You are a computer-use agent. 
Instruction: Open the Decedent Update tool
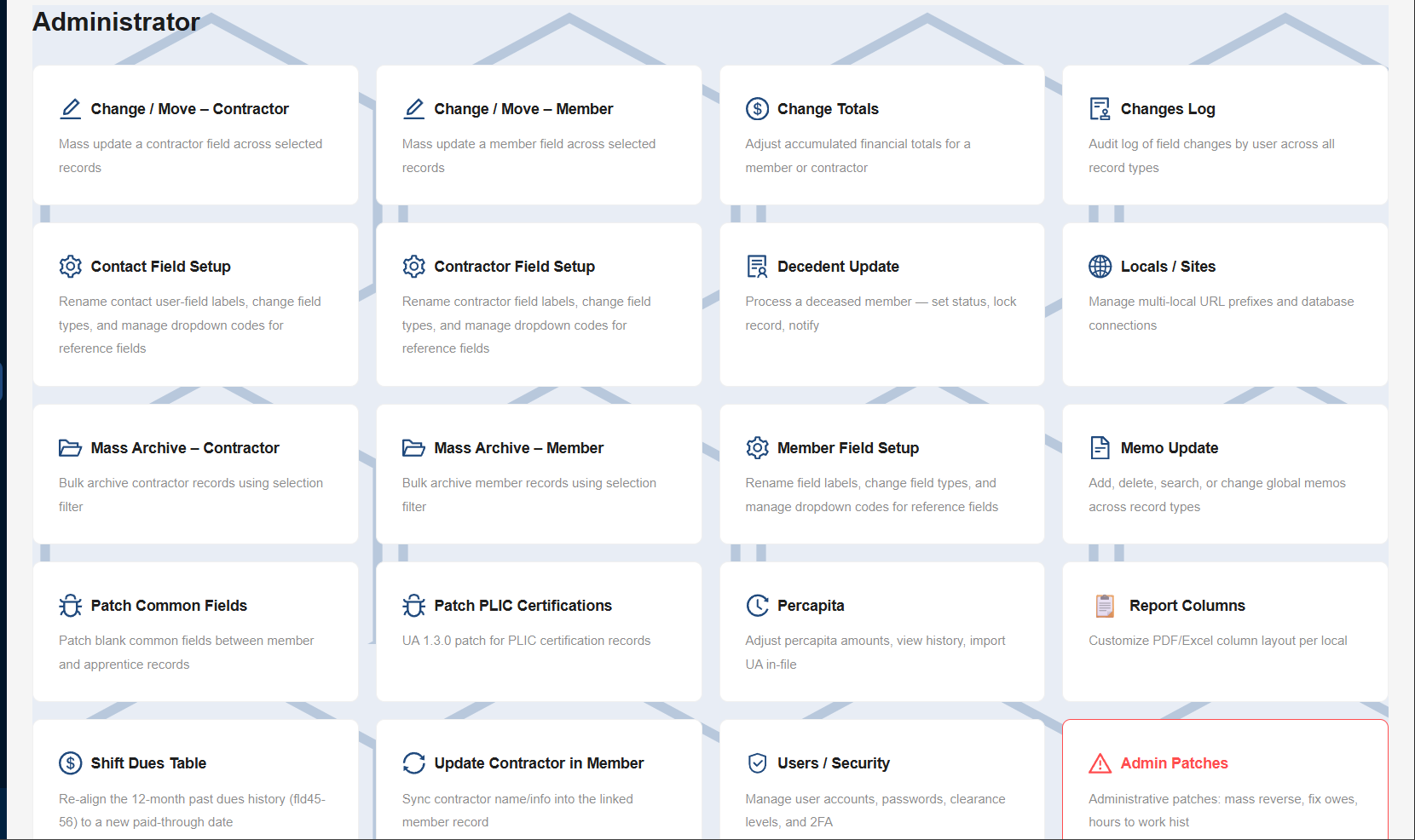[882, 304]
